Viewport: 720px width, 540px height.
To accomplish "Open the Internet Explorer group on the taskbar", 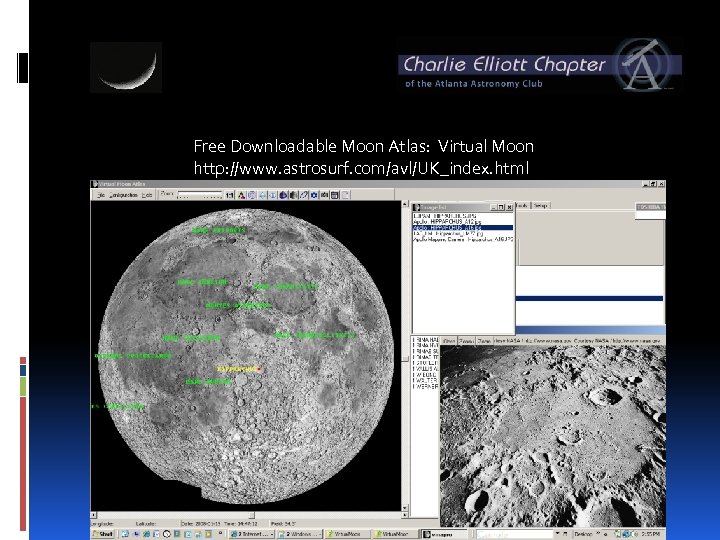I will (x=252, y=534).
